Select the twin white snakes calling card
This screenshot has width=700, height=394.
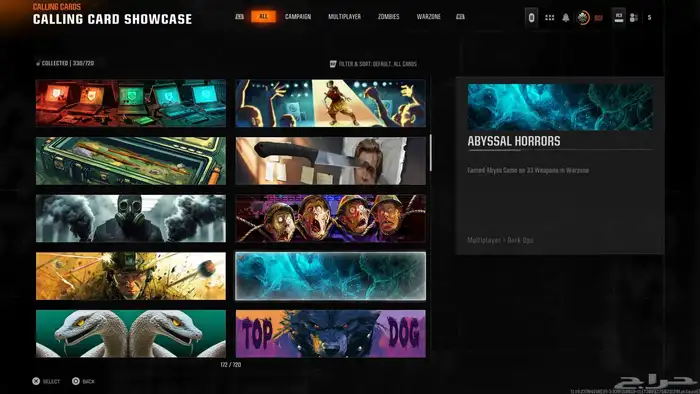131,334
